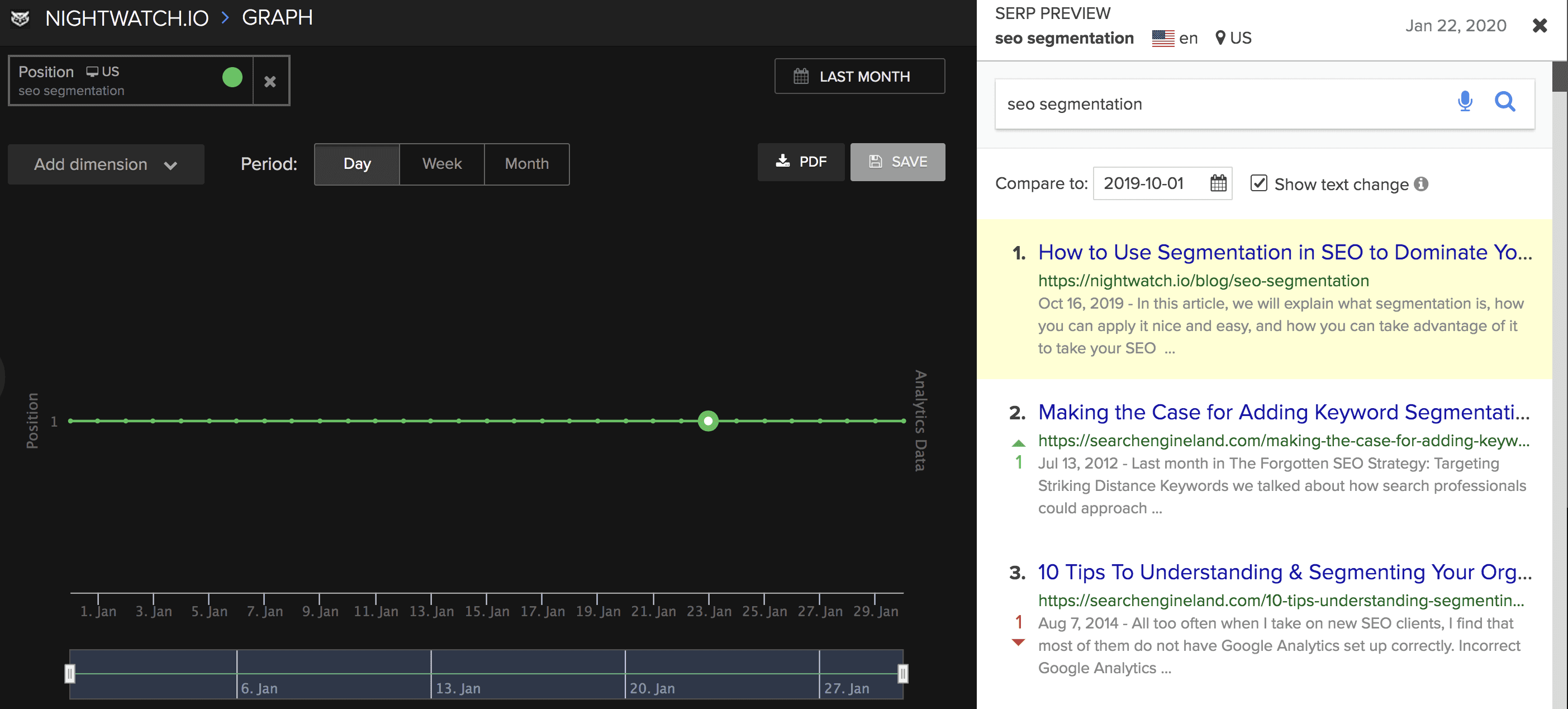Toggle the green dot on the Position dimension
Viewport: 1568px width, 709px height.
tap(232, 78)
